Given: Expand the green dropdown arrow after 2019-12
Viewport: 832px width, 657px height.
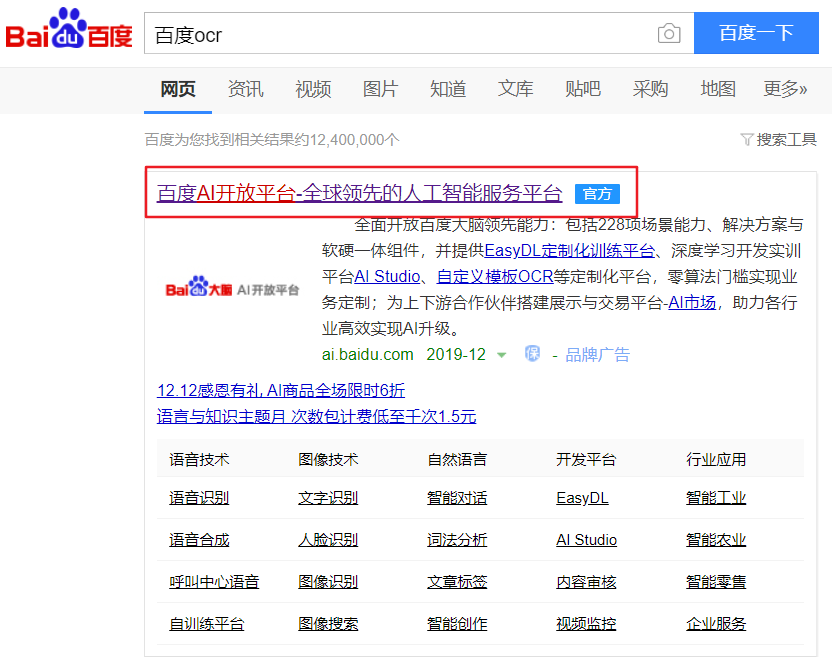Looking at the screenshot, I should [x=501, y=355].
